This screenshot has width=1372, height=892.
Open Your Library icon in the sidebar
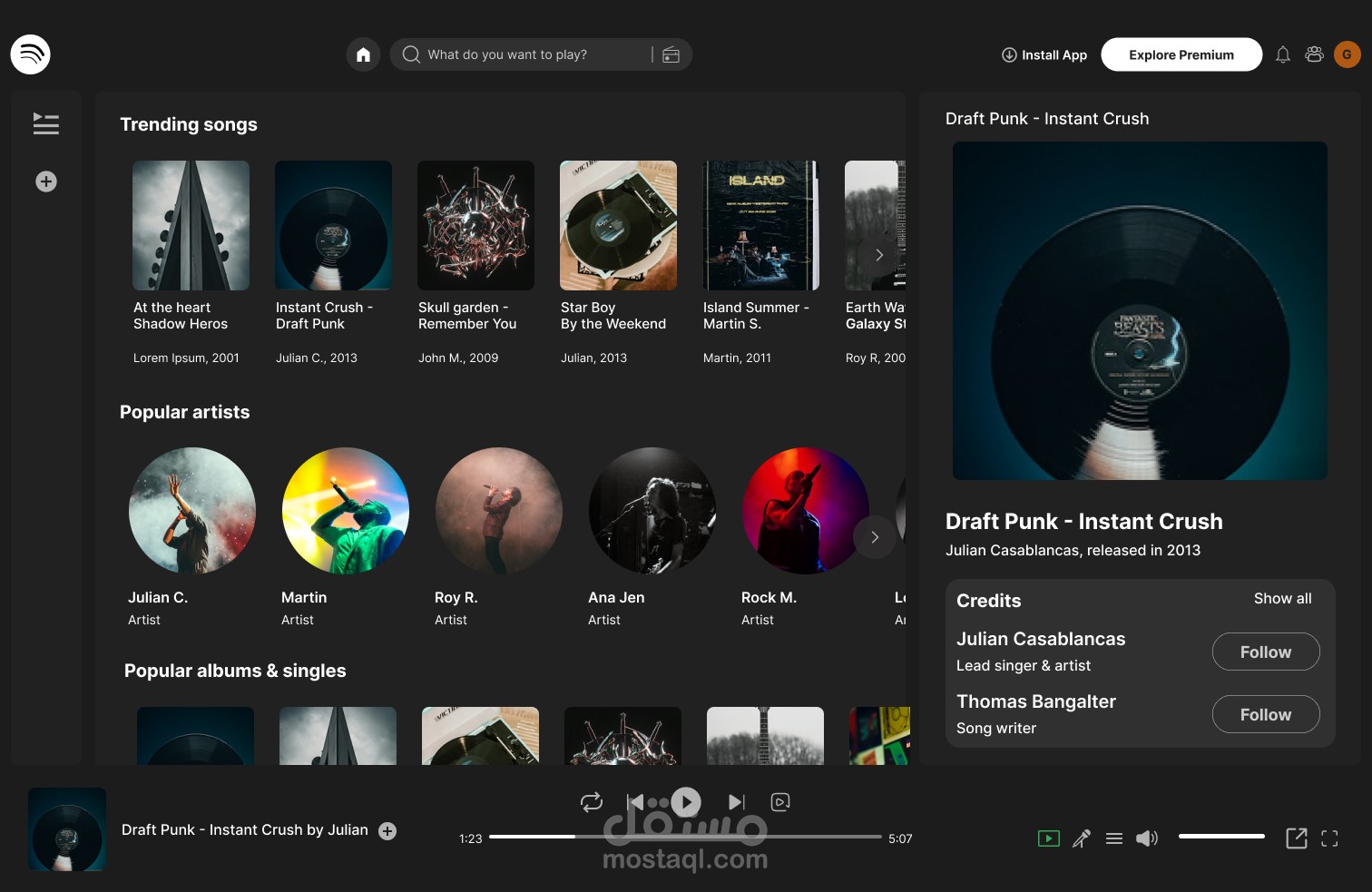[46, 123]
